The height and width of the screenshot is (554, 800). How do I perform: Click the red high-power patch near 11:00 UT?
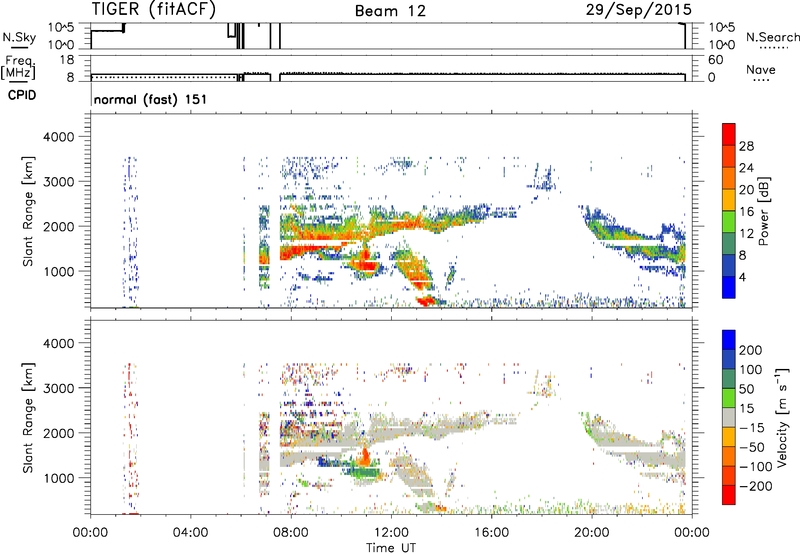[366, 264]
